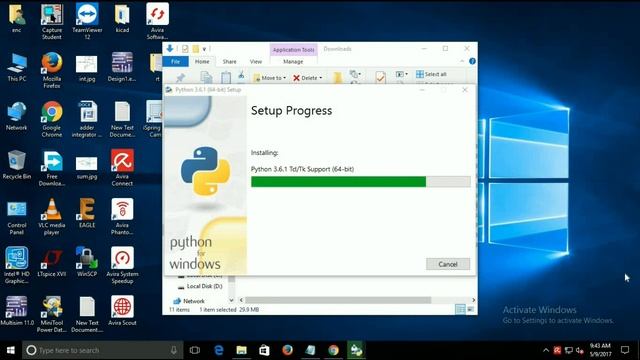Click the taskbar search box
This screenshot has width=640, height=360.
point(102,350)
